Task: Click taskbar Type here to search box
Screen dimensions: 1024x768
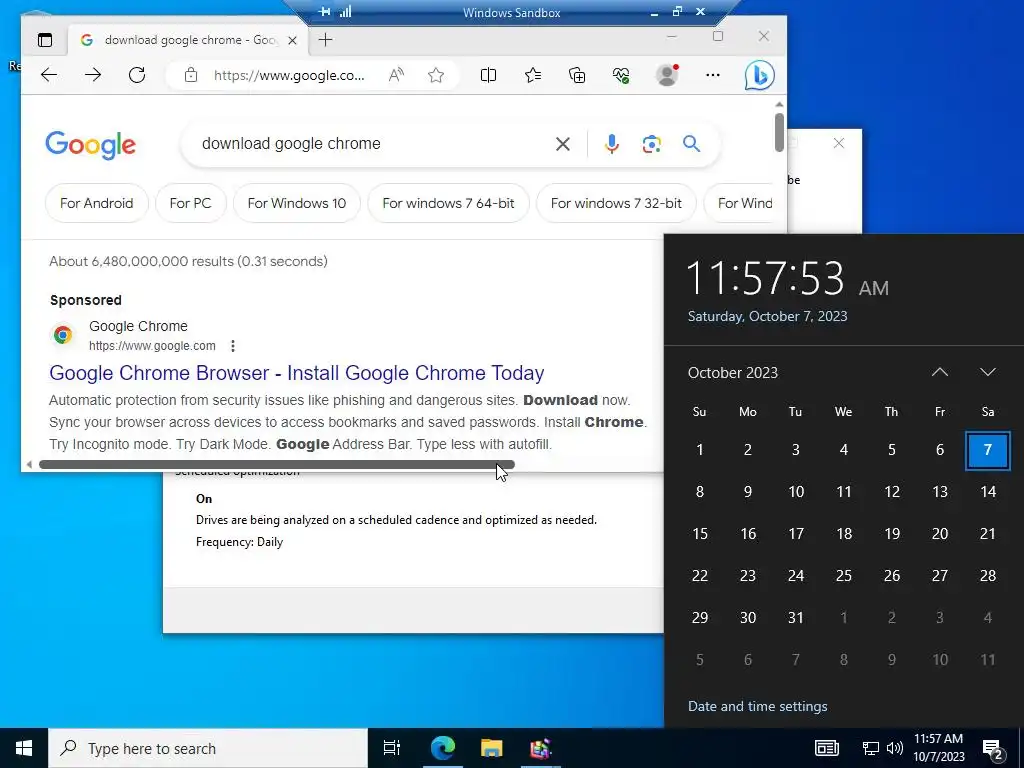Action: (x=208, y=748)
